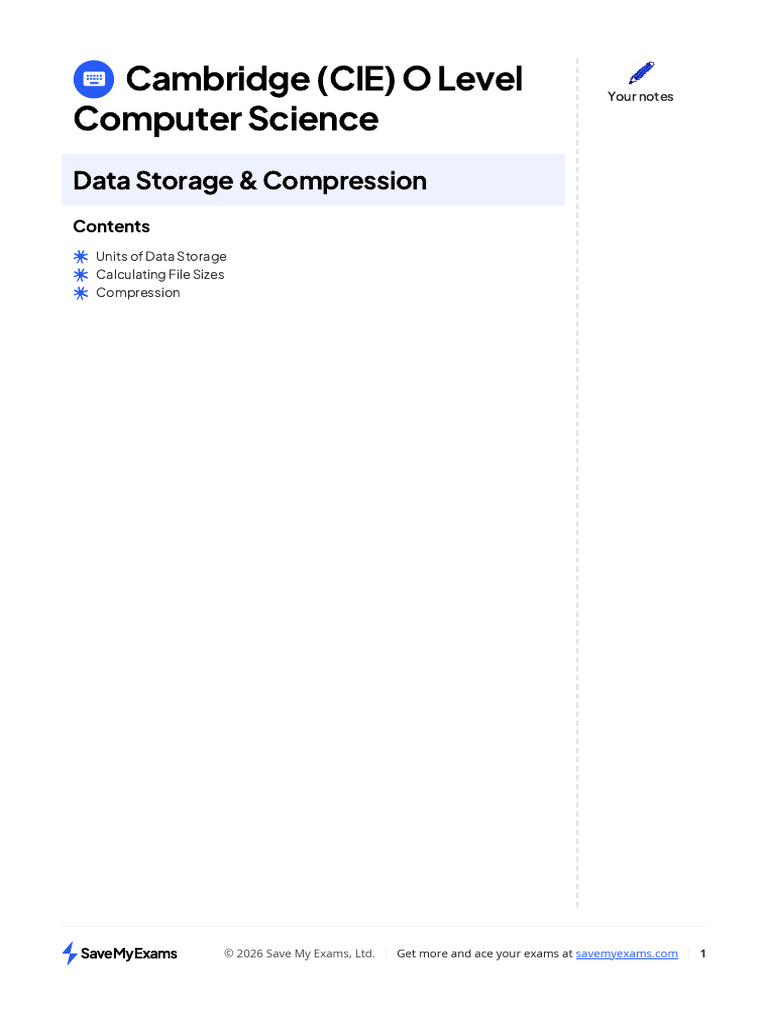Click the Contents heading
The height and width of the screenshot is (1024, 768).
pos(111,227)
